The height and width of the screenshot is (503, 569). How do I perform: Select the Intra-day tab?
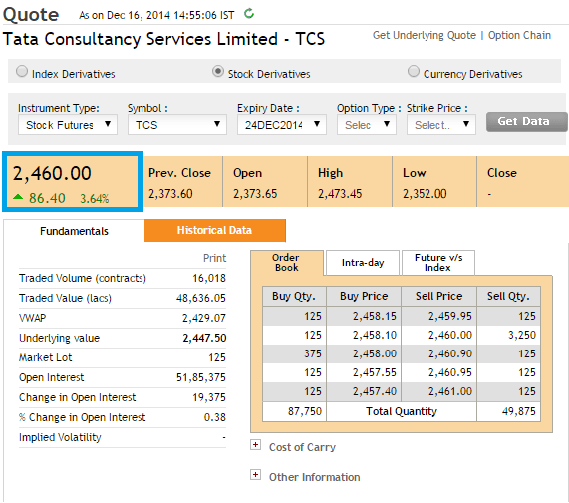tap(363, 262)
